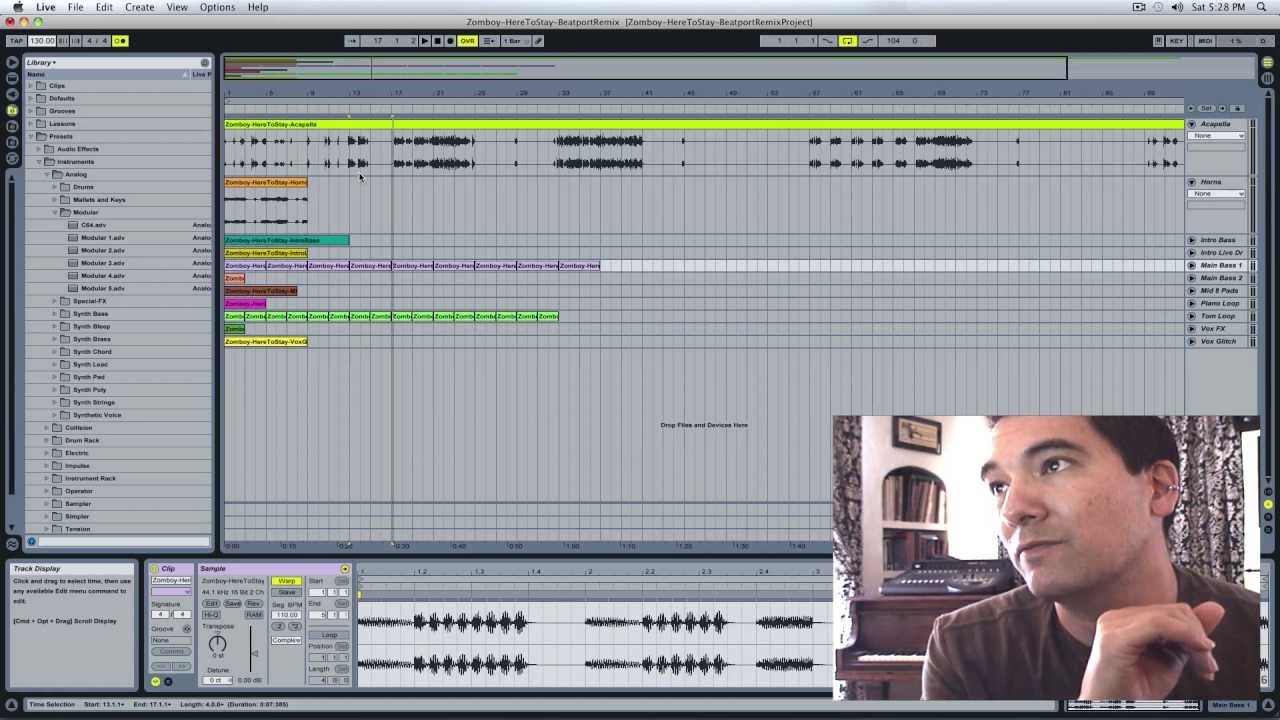Toggle the OVR overdub button
Viewport: 1280px width, 720px height.
tap(467, 41)
